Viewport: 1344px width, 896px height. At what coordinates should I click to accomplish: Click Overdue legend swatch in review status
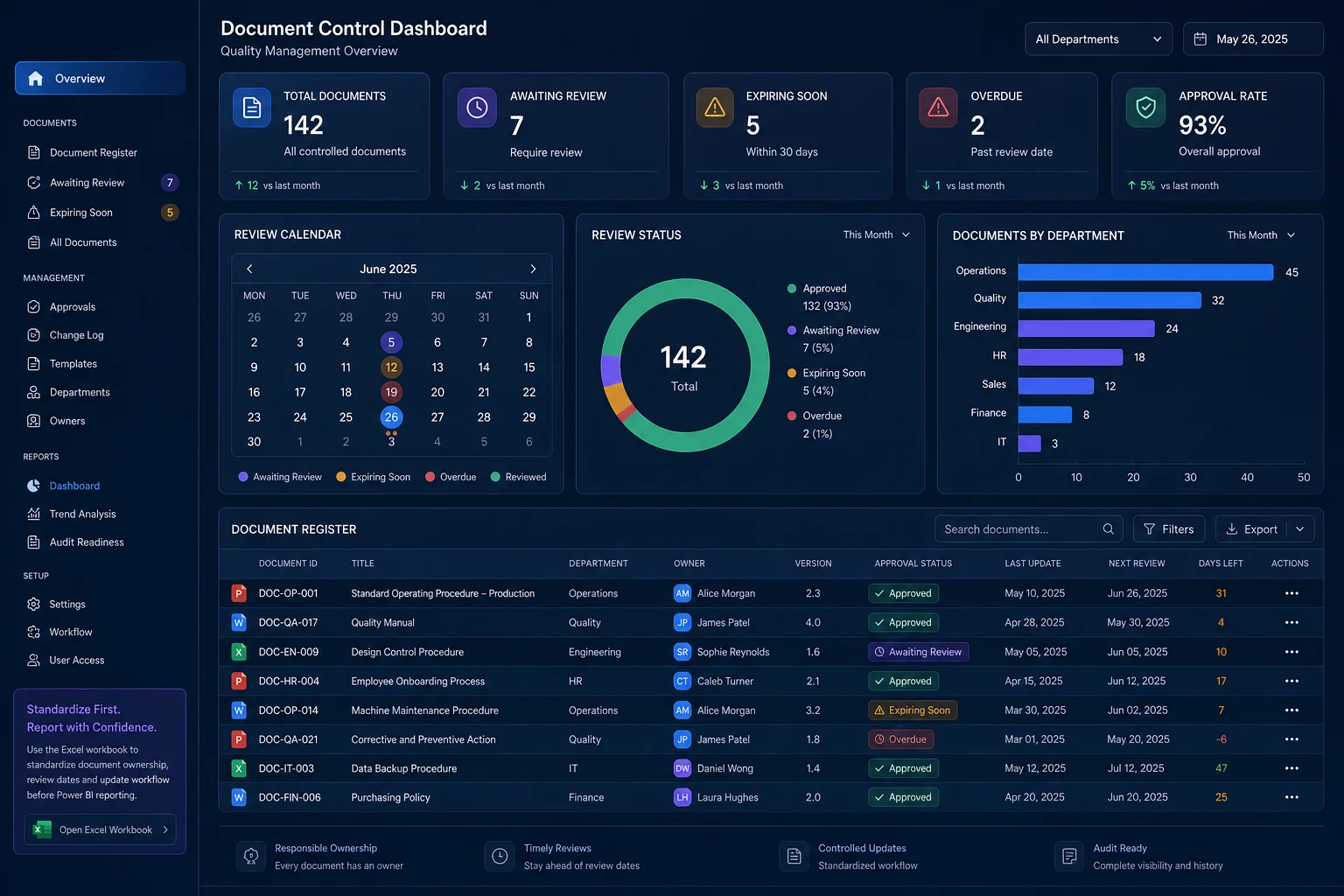(792, 416)
